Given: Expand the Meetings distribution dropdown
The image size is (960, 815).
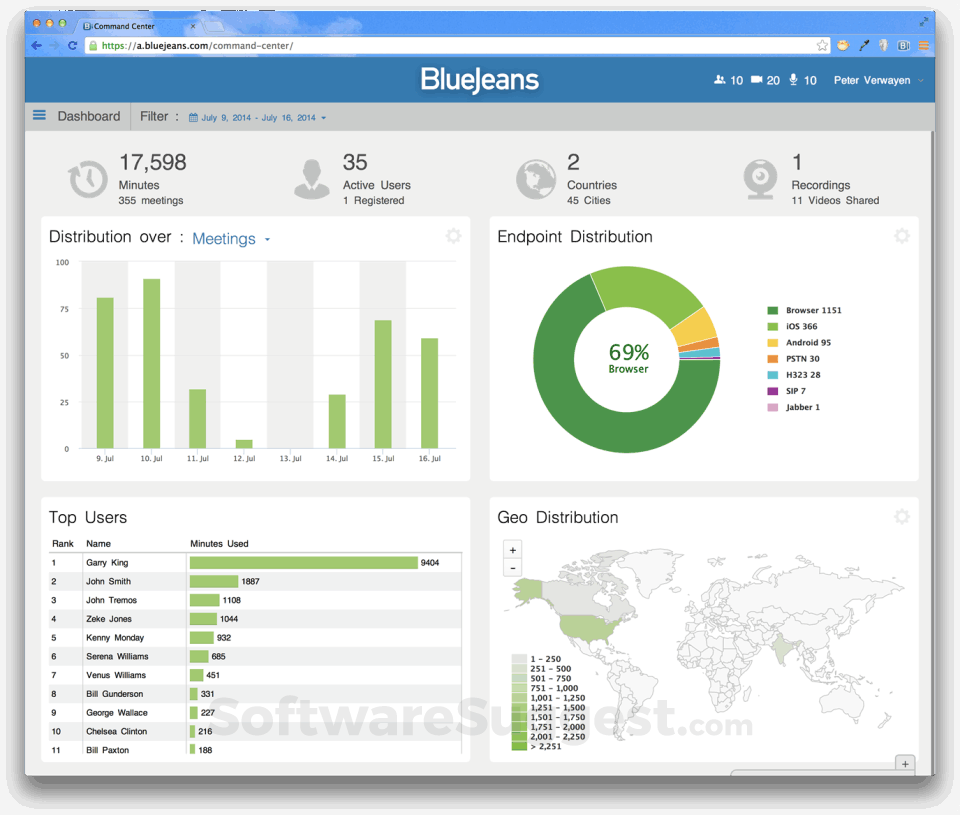Looking at the screenshot, I should click(231, 239).
